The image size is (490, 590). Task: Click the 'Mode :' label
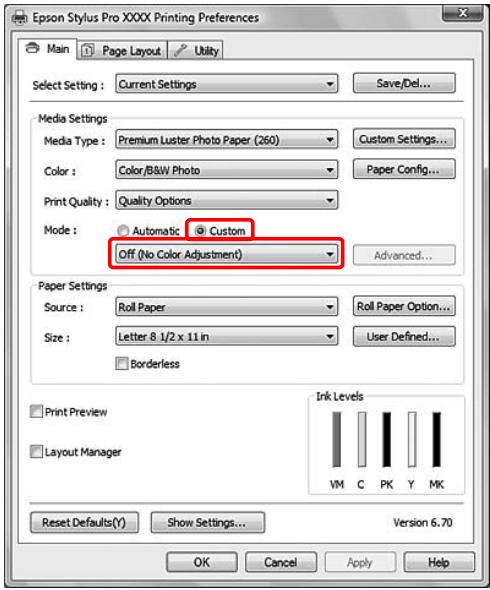[61, 230]
